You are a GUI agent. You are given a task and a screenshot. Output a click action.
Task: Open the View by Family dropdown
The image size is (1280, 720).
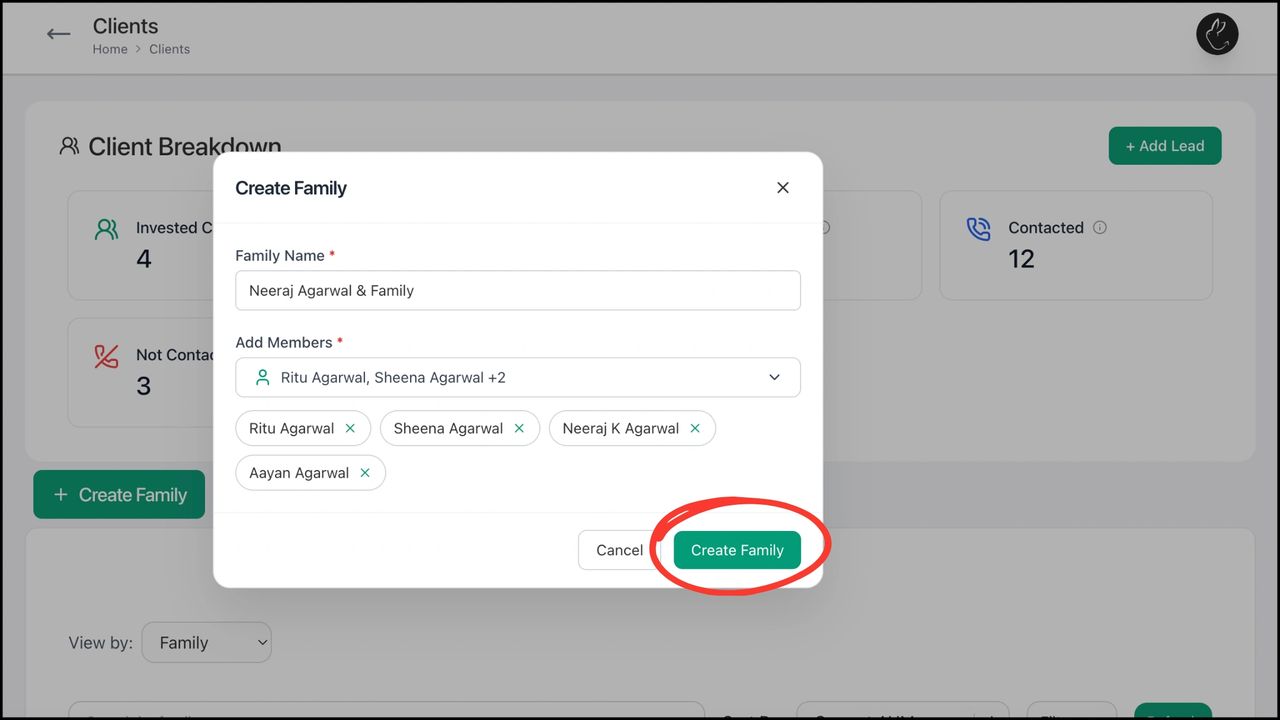click(x=206, y=642)
